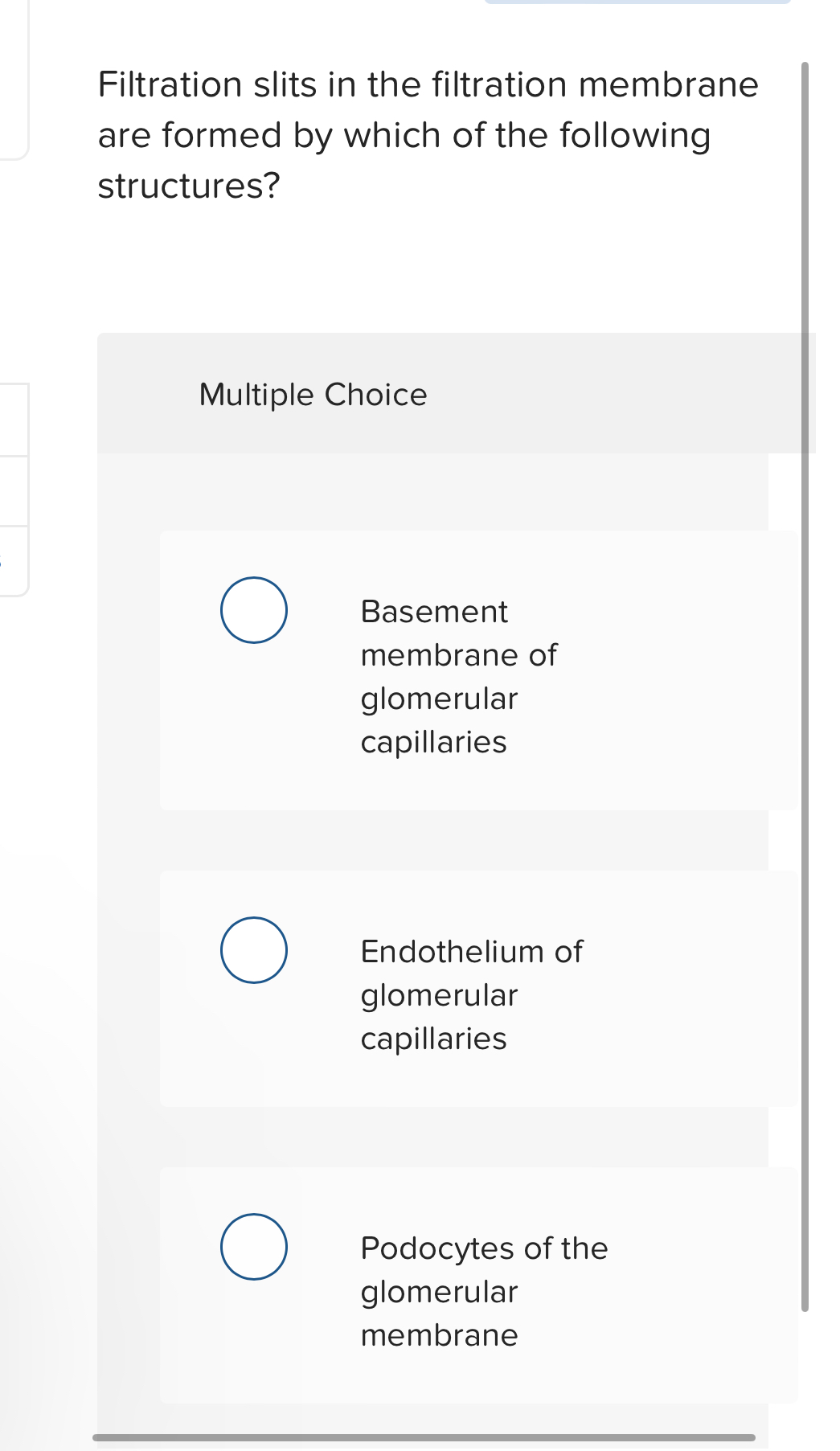Select the first row of the left side panel

[14, 420]
